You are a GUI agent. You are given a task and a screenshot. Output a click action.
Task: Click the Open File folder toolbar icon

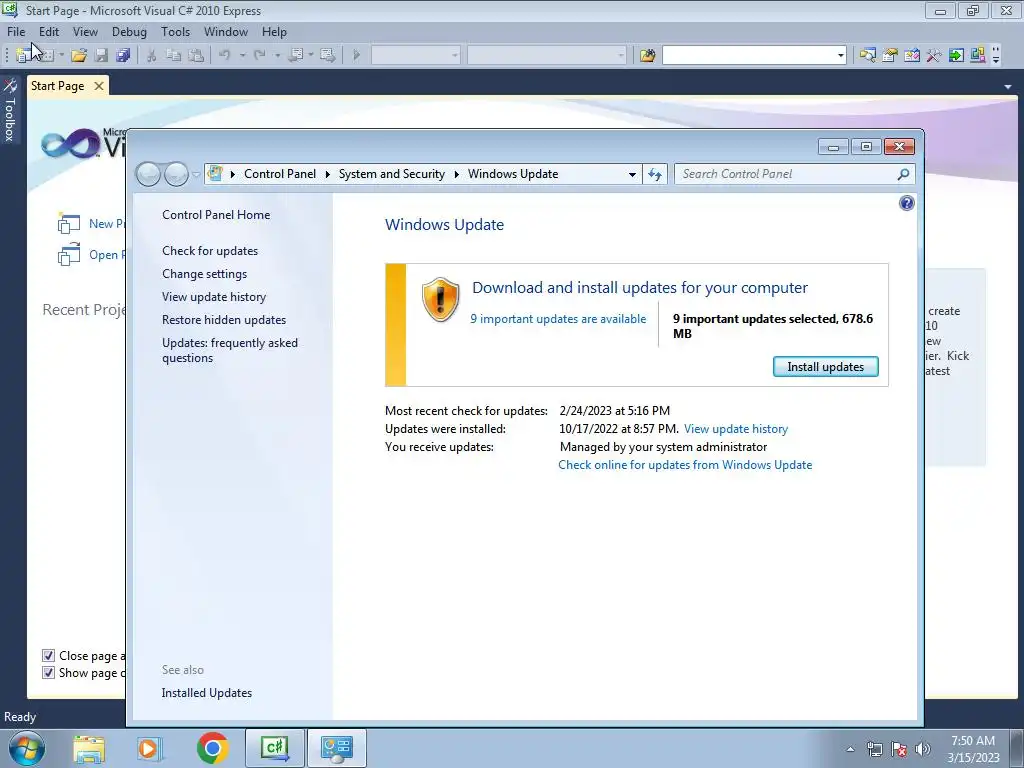pyautogui.click(x=79, y=56)
